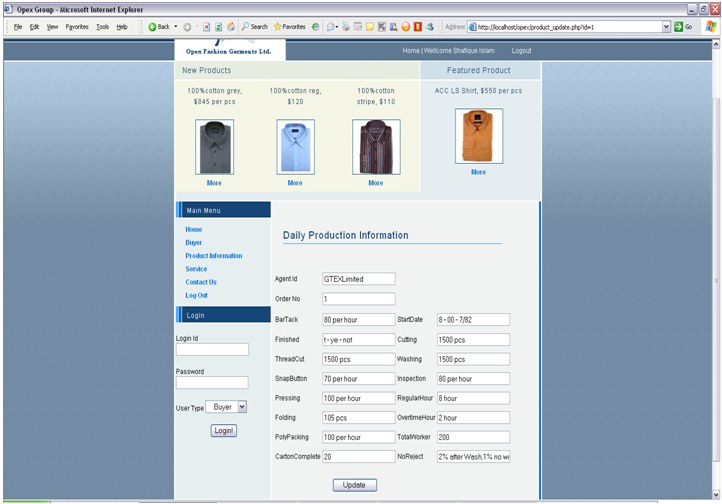Image resolution: width=722 pixels, height=504 pixels.
Task: Open the Search toolbar button
Action: tap(254, 27)
